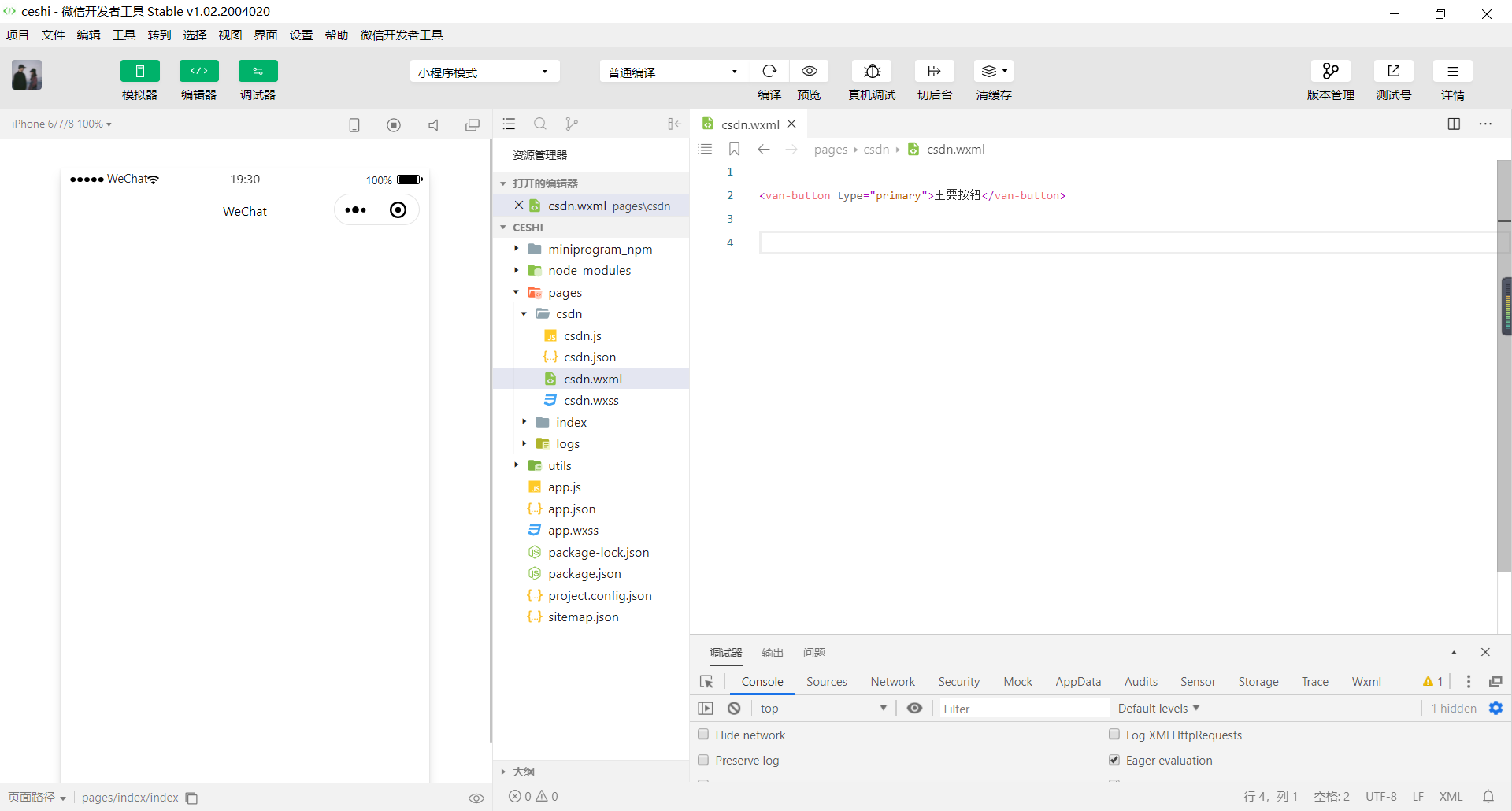Select the inspect element tool
1512x811 pixels.
[706, 682]
